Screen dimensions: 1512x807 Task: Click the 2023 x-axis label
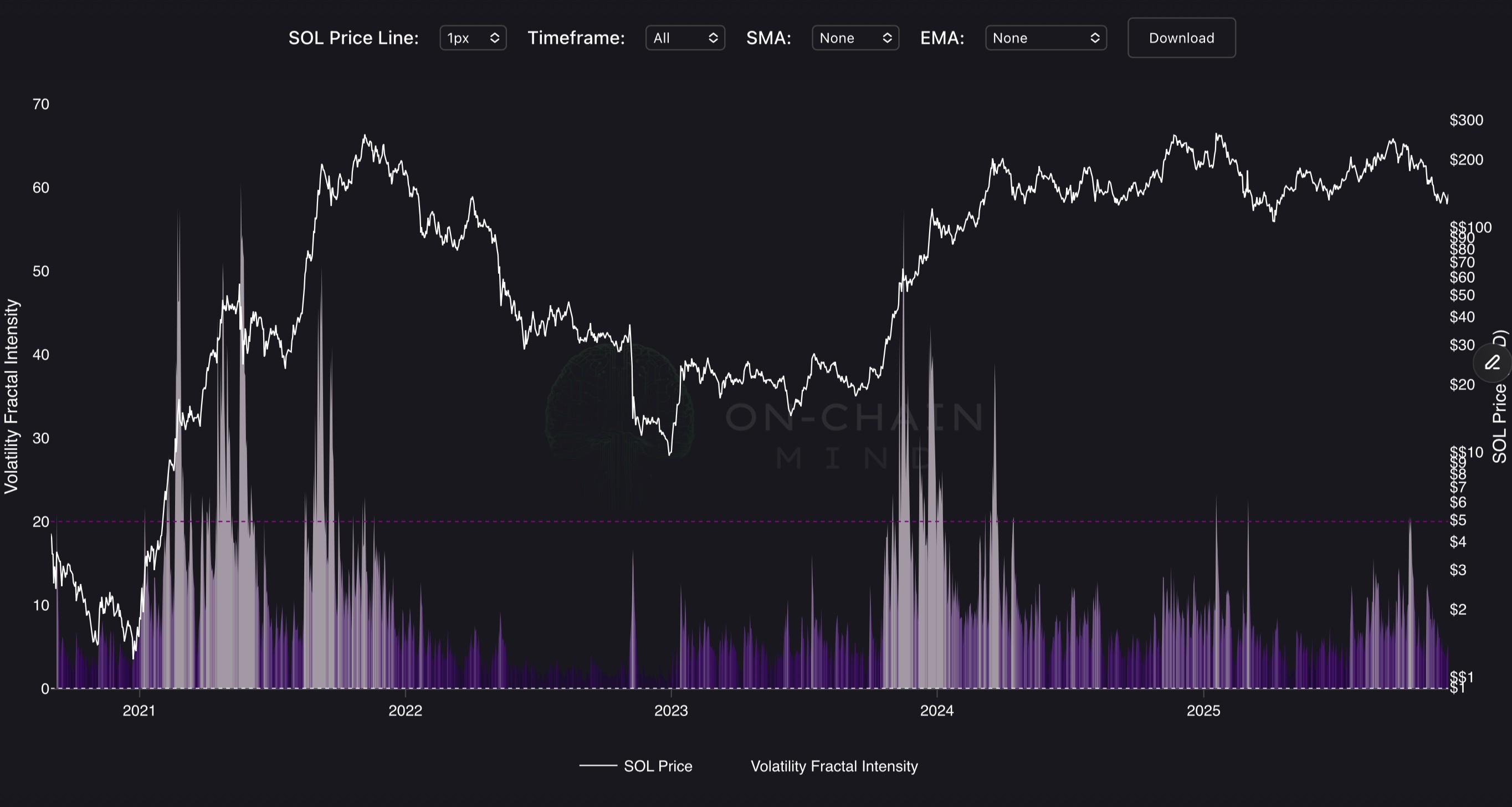[x=671, y=711]
